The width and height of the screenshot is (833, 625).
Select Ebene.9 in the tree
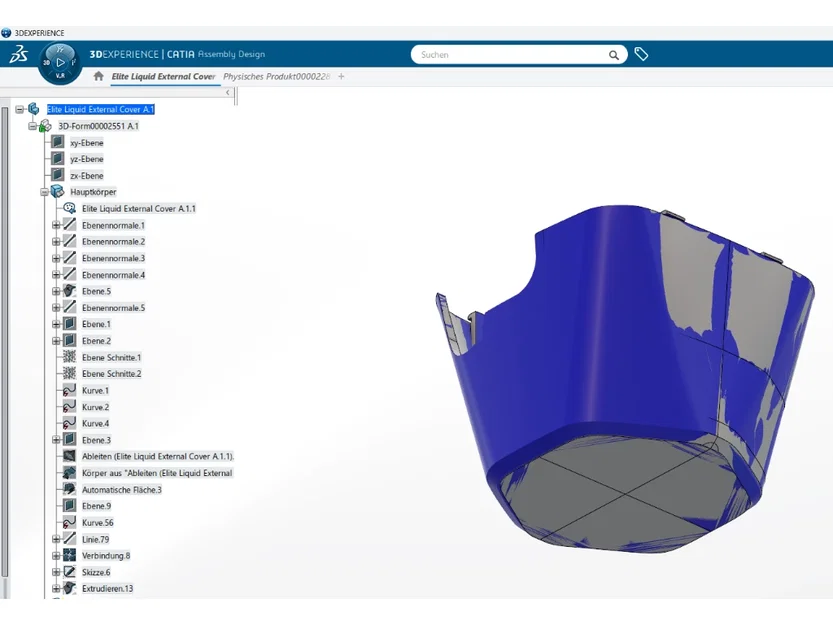96,506
